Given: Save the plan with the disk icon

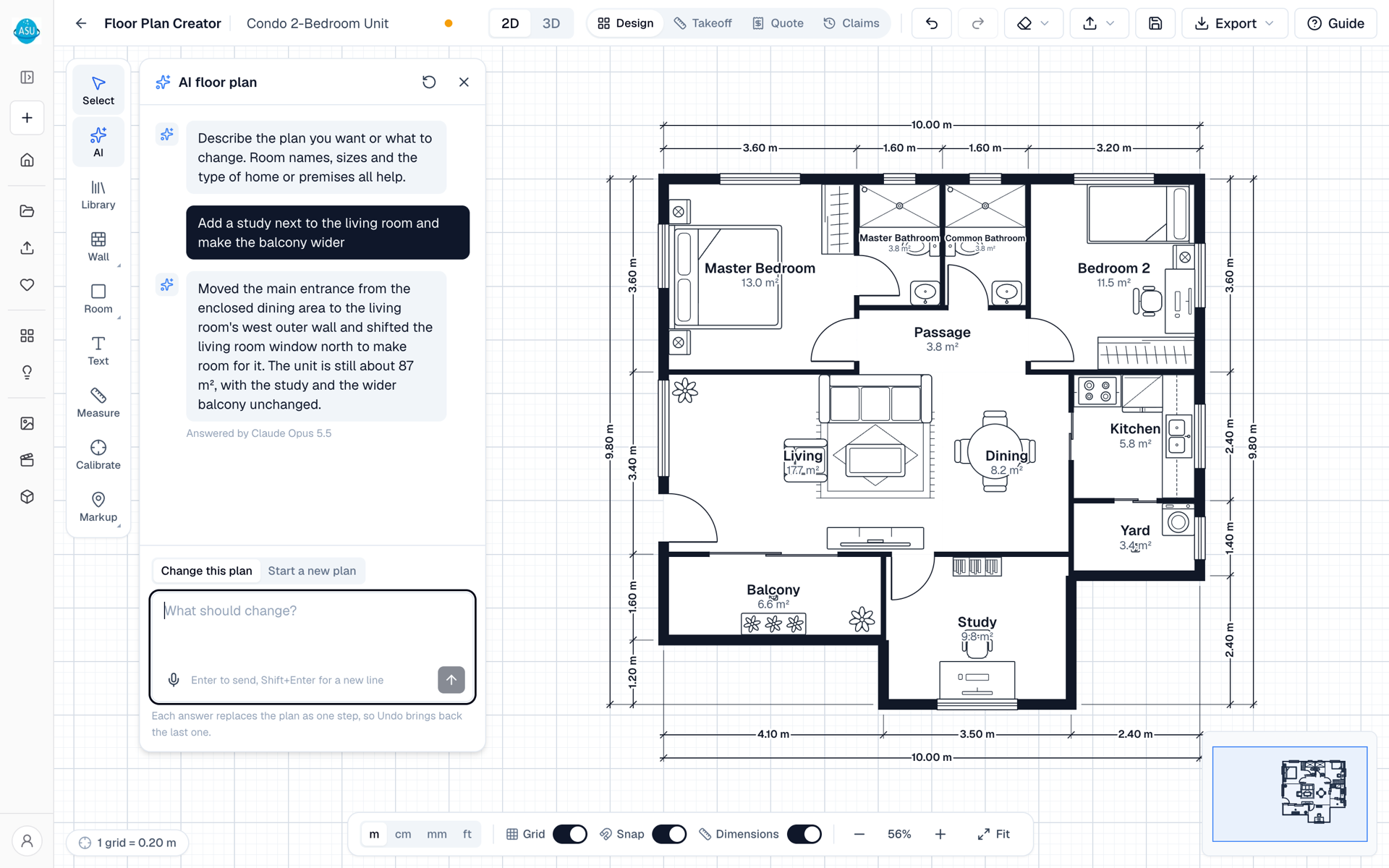Looking at the screenshot, I should (x=1155, y=23).
